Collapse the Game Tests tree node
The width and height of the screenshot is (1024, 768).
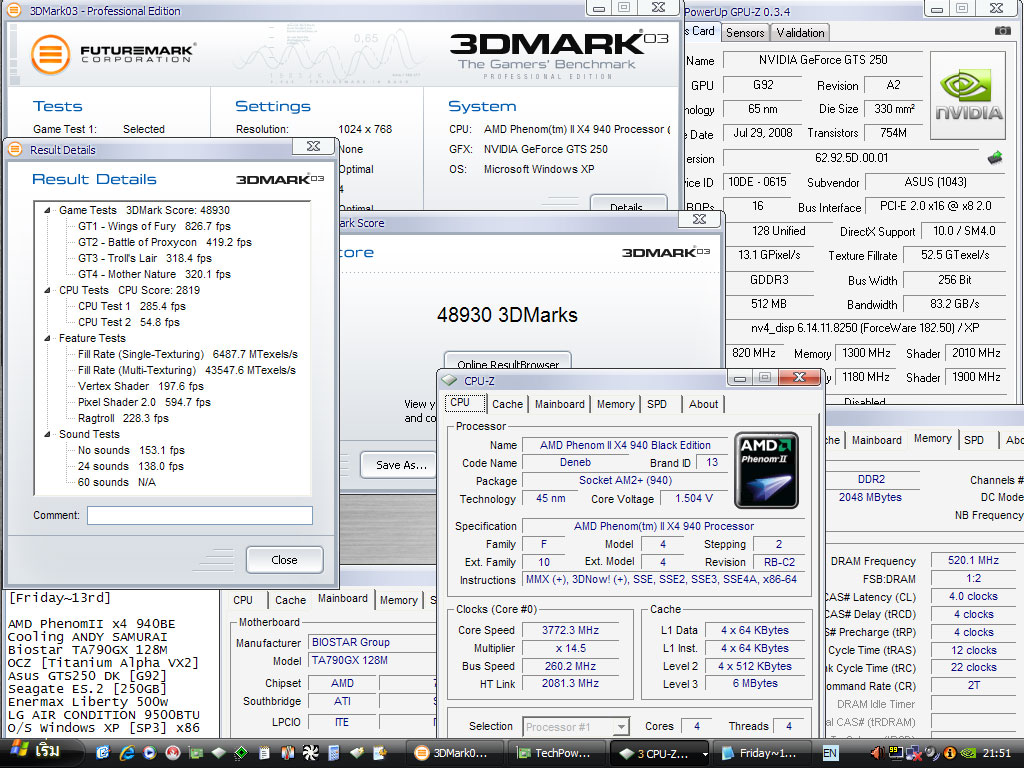click(x=48, y=210)
